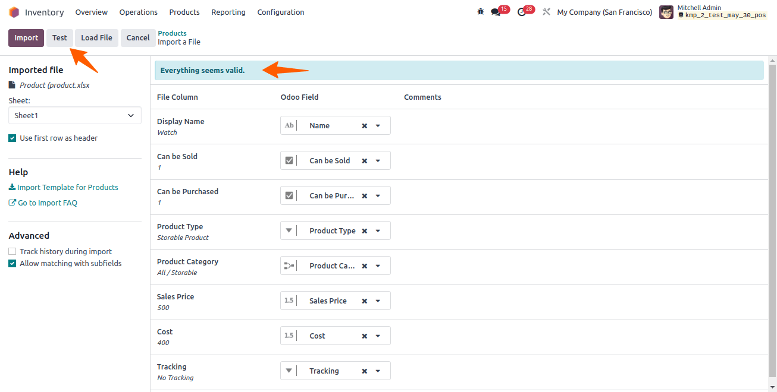This screenshot has height=392, width=777.
Task: Open the top Products menu
Action: point(184,12)
